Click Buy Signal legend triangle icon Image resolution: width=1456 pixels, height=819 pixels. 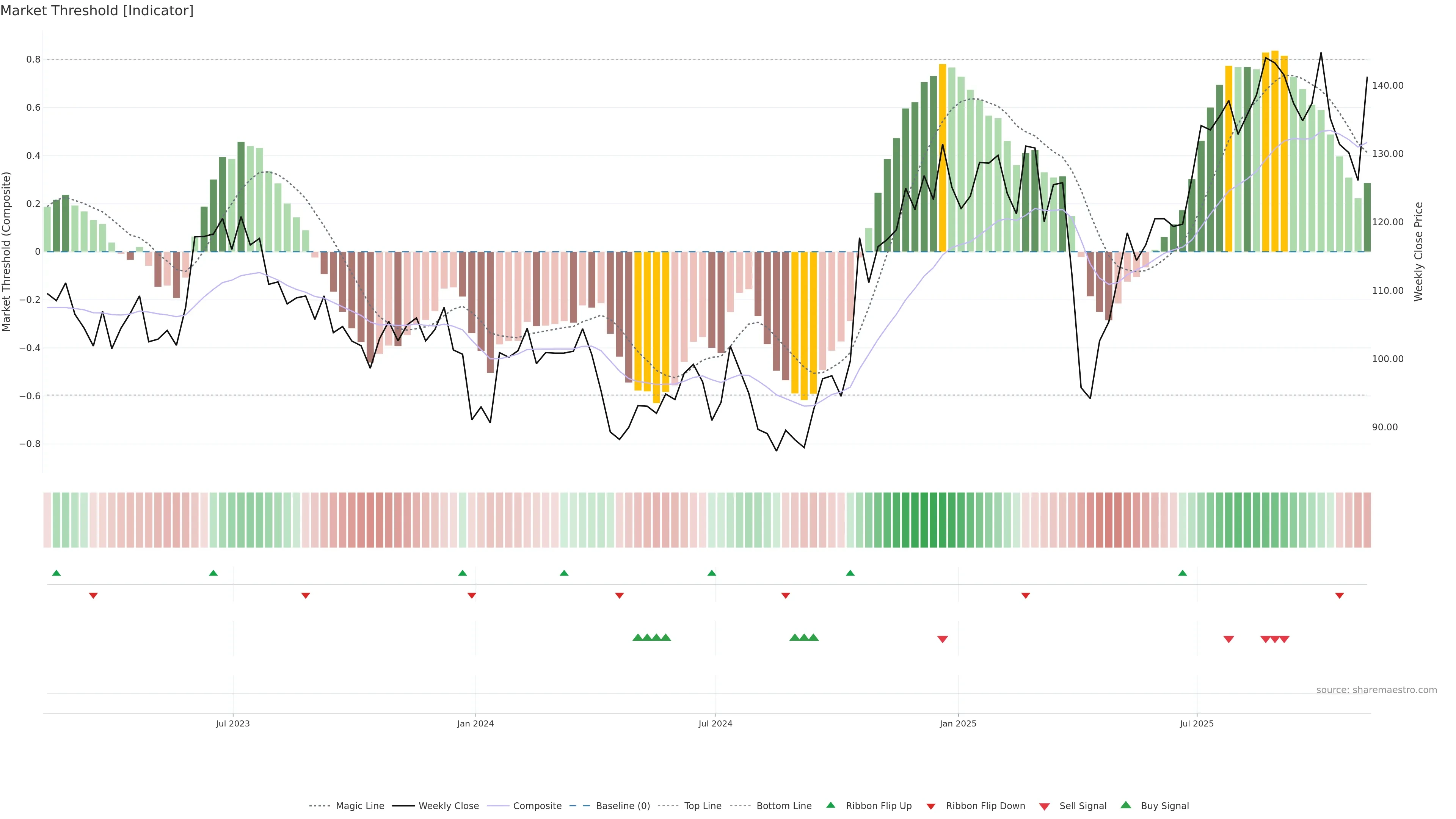click(x=1126, y=805)
